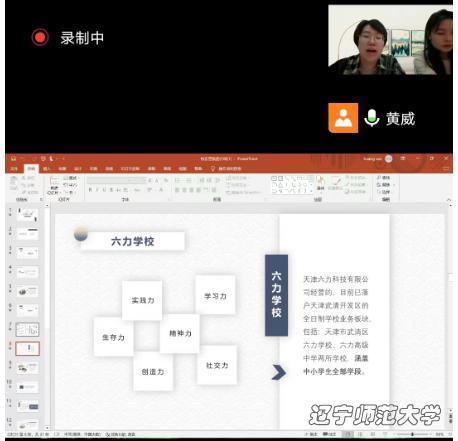
Task: Expand the shapes gallery more arrow
Action: (311, 191)
